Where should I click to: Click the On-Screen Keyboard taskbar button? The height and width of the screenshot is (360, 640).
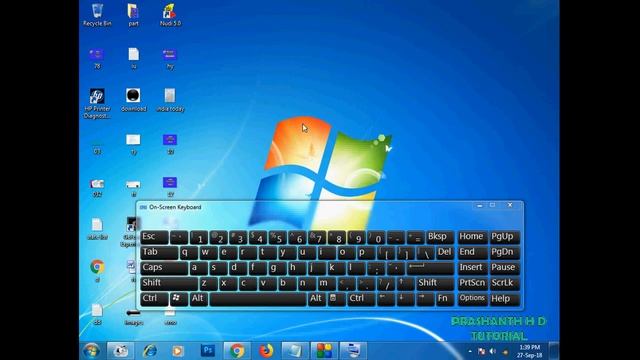pos(353,351)
